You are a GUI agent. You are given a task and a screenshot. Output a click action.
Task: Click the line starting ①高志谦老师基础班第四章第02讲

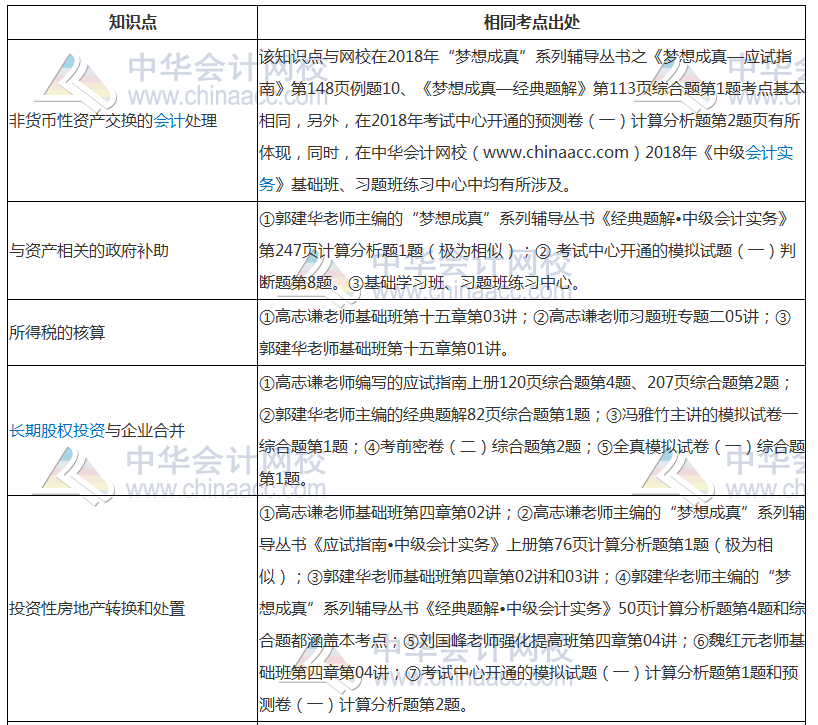tap(532, 513)
